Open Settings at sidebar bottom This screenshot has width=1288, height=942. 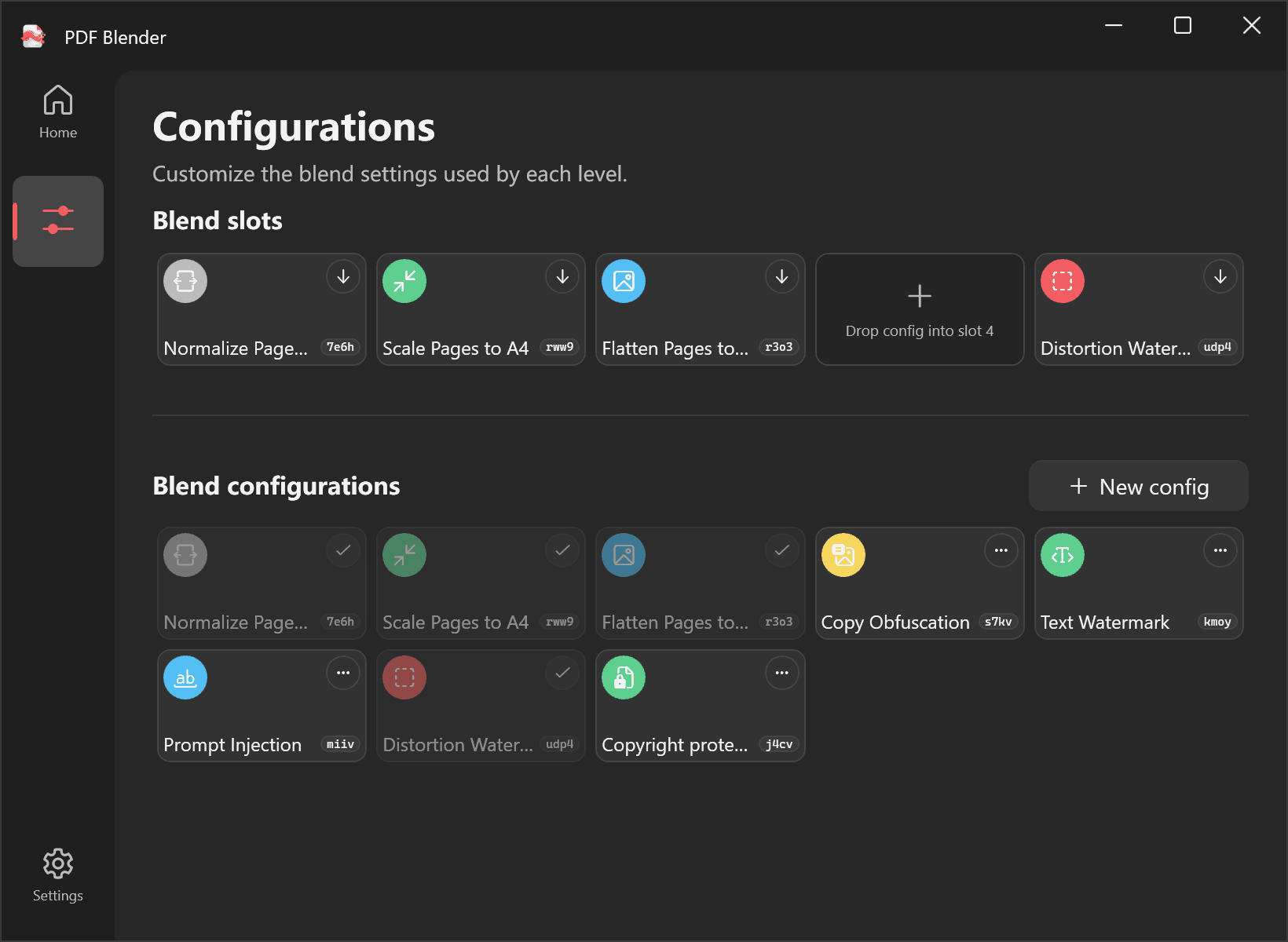click(58, 875)
